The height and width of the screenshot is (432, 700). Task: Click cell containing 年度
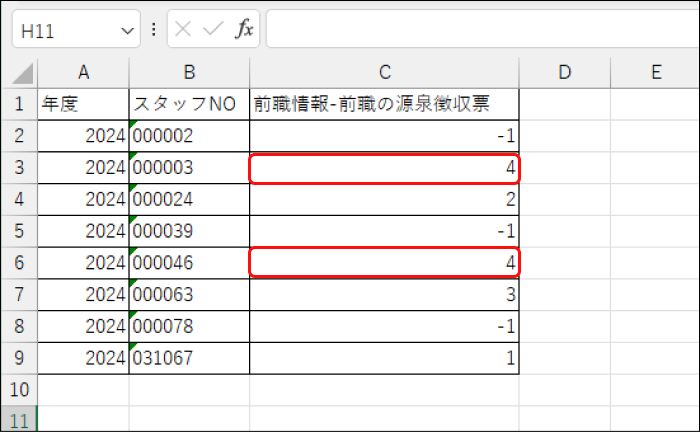83,104
